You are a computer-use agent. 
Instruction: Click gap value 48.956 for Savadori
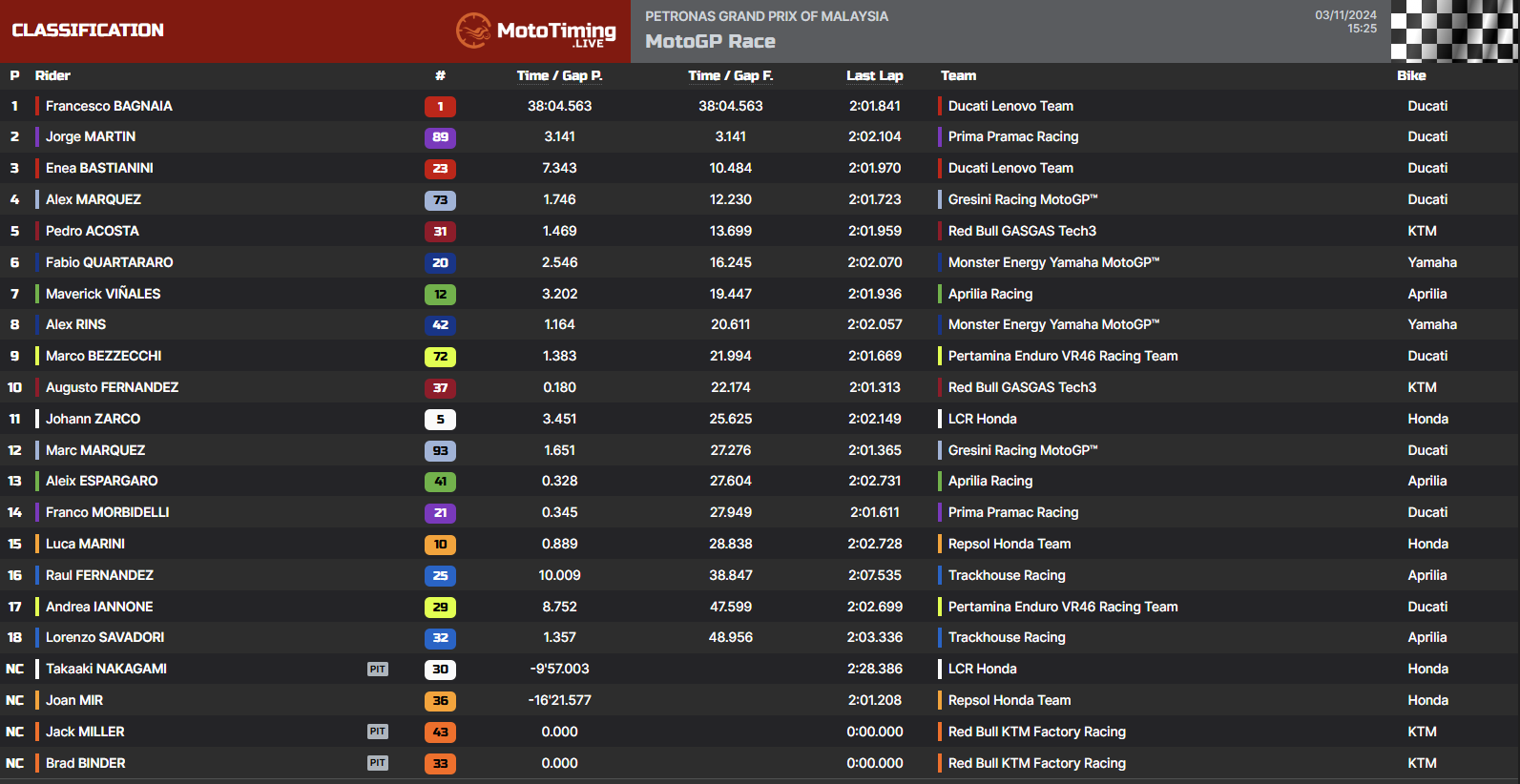[731, 637]
